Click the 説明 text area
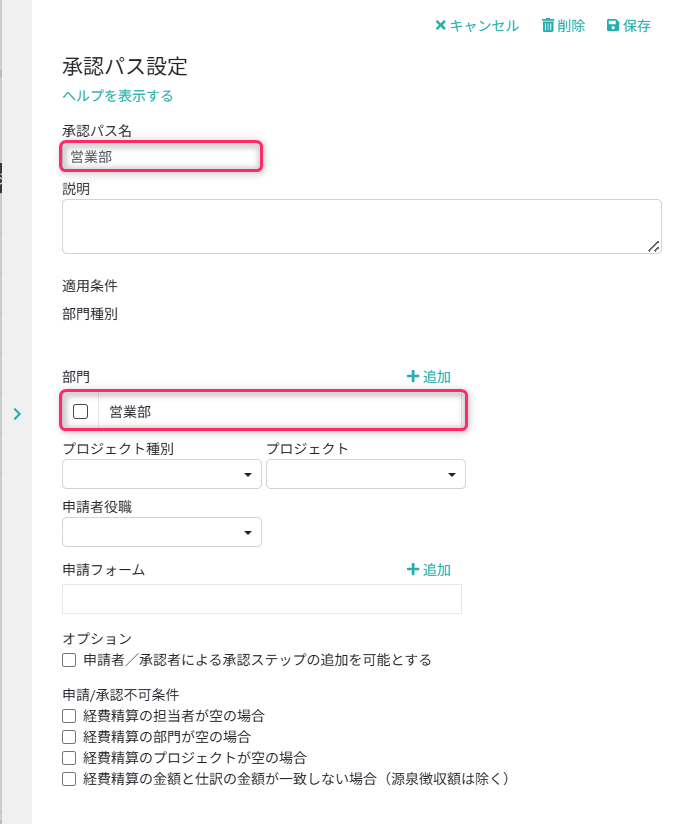The width and height of the screenshot is (687, 824). click(x=360, y=226)
